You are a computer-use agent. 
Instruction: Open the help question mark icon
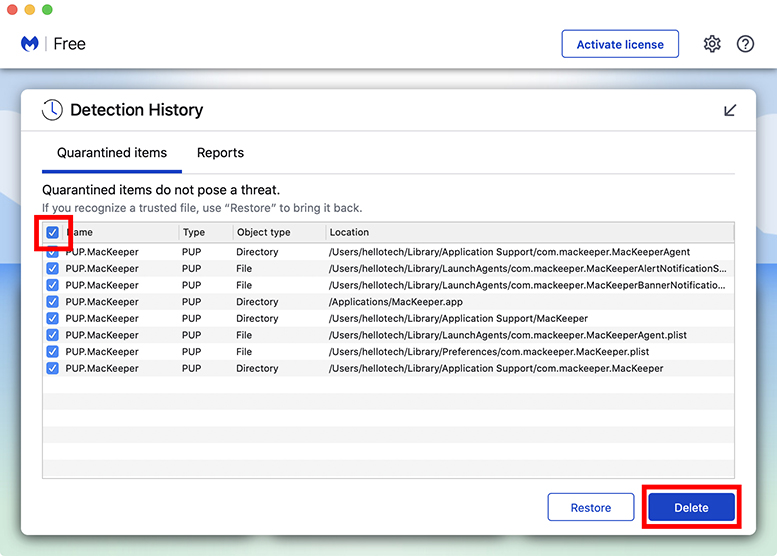(745, 44)
